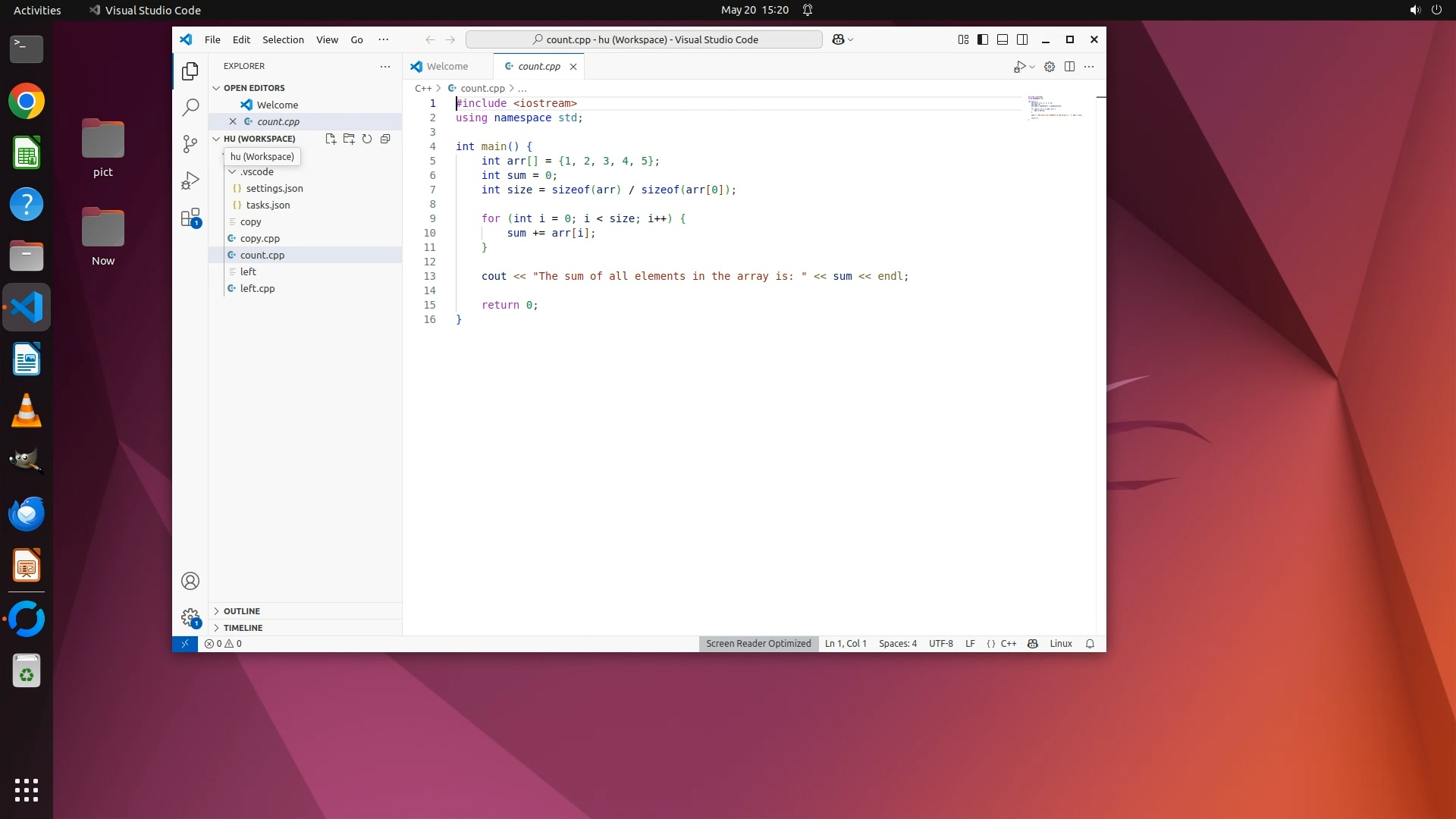1456x819 pixels.
Task: Open the Selection menu
Action: (283, 39)
